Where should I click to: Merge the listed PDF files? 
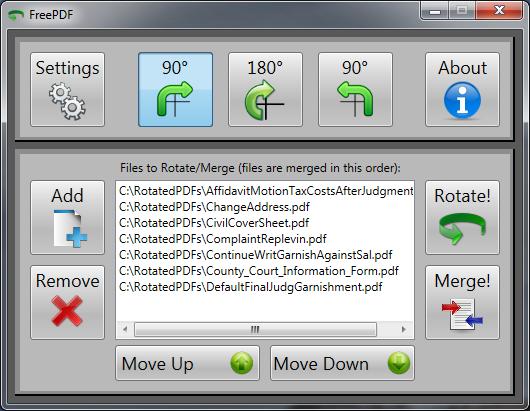click(x=462, y=302)
